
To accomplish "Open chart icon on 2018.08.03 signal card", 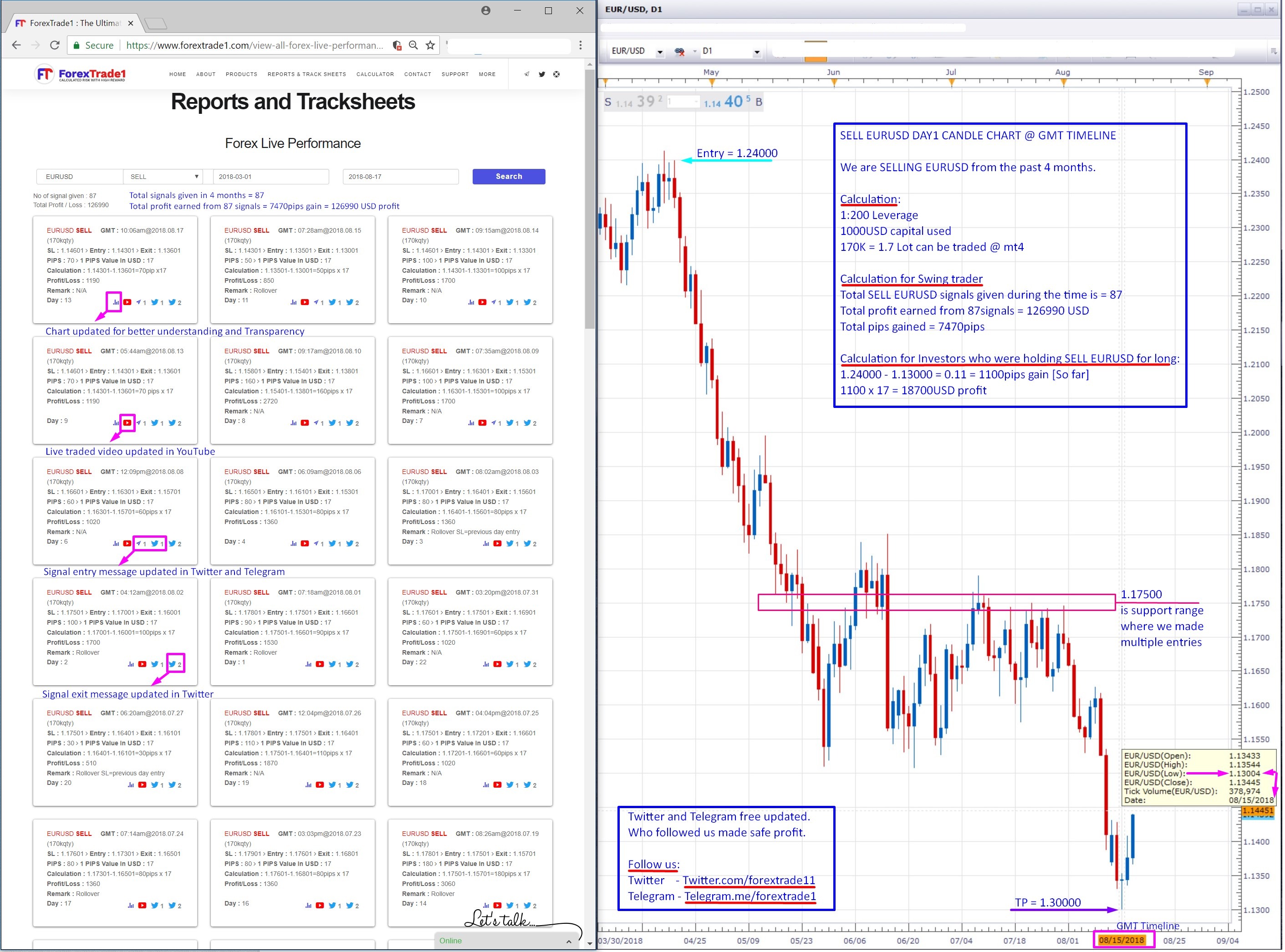I will click(x=486, y=544).
